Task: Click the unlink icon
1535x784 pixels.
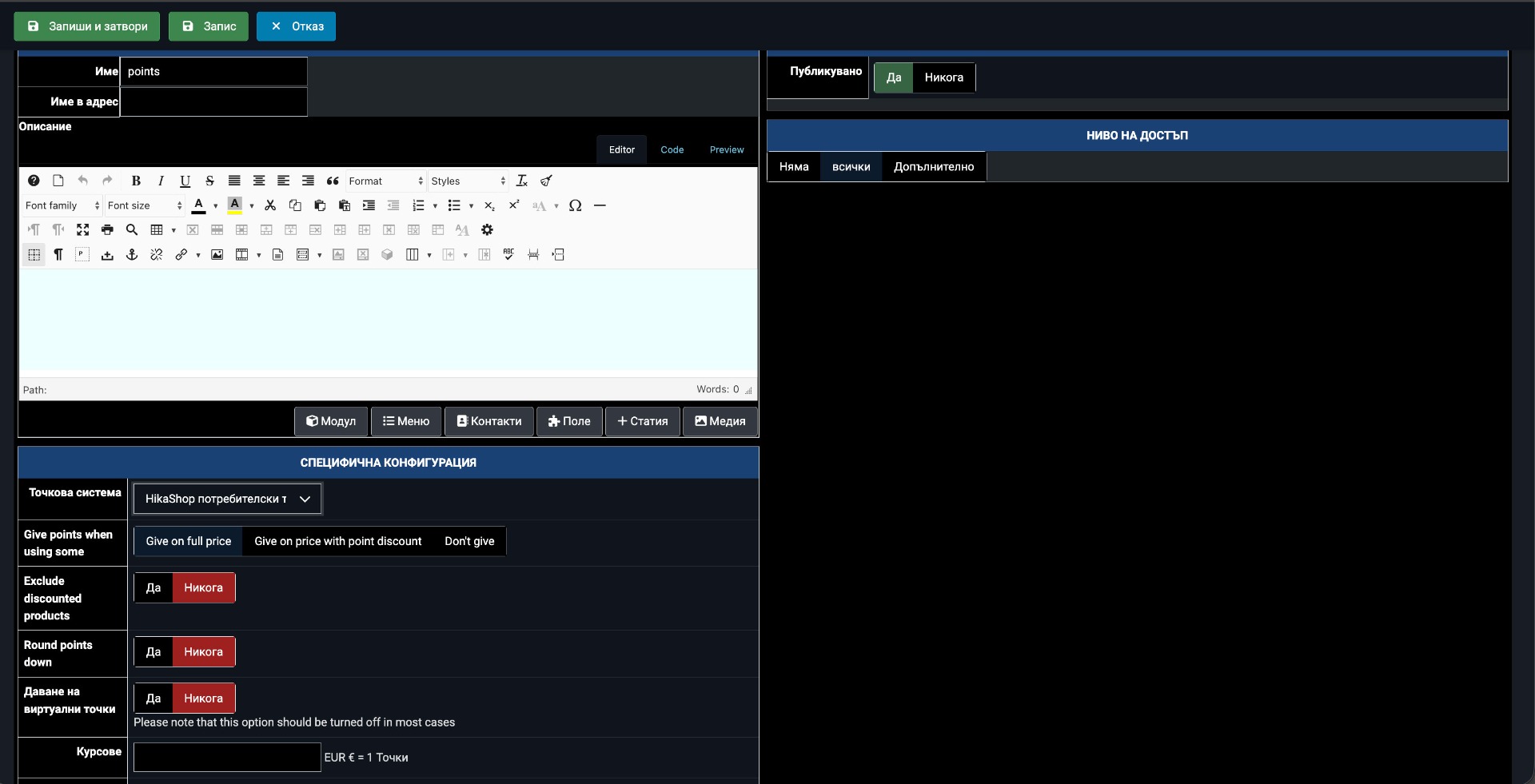Action: tap(157, 255)
